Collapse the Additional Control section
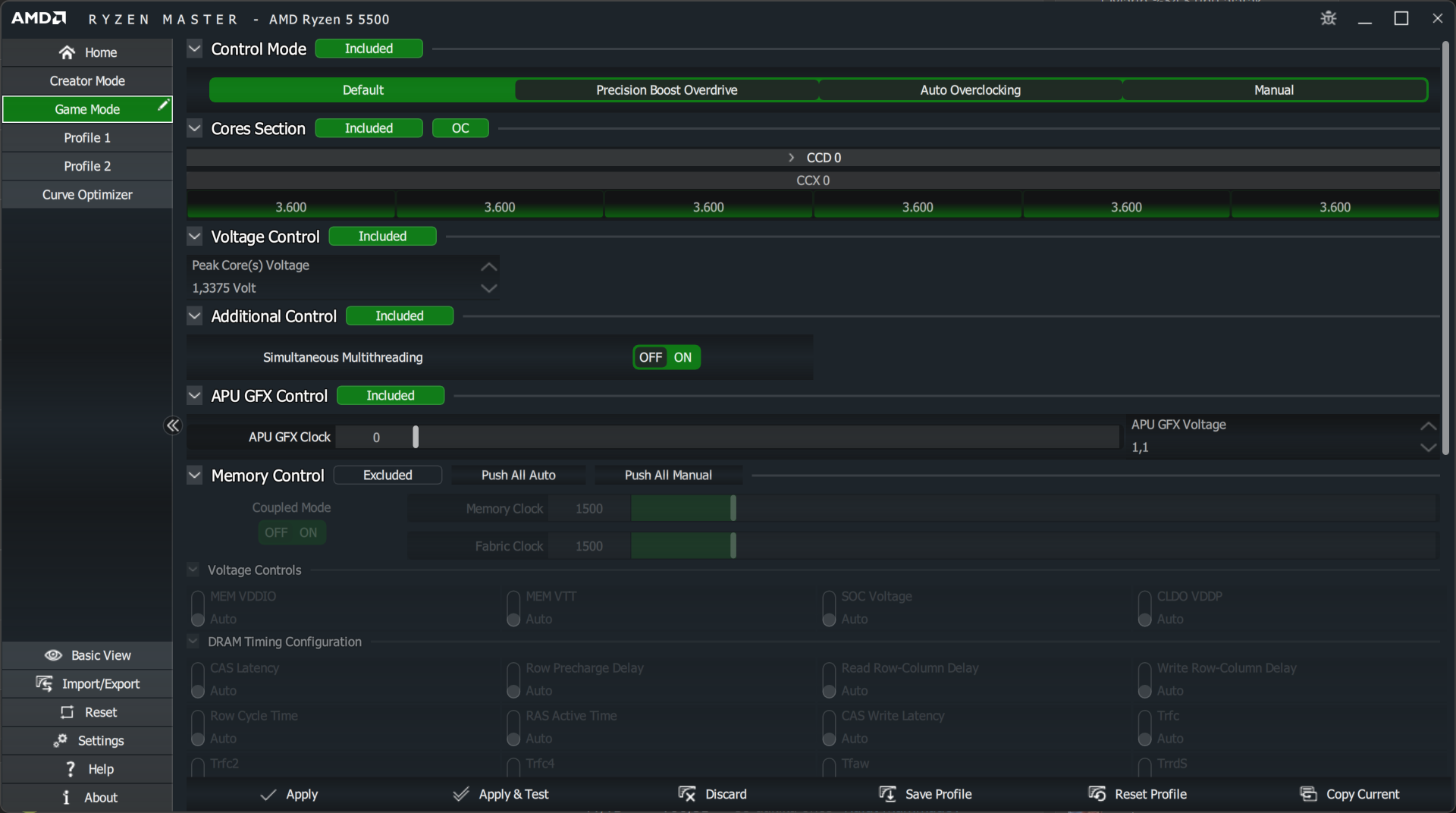 pyautogui.click(x=195, y=316)
